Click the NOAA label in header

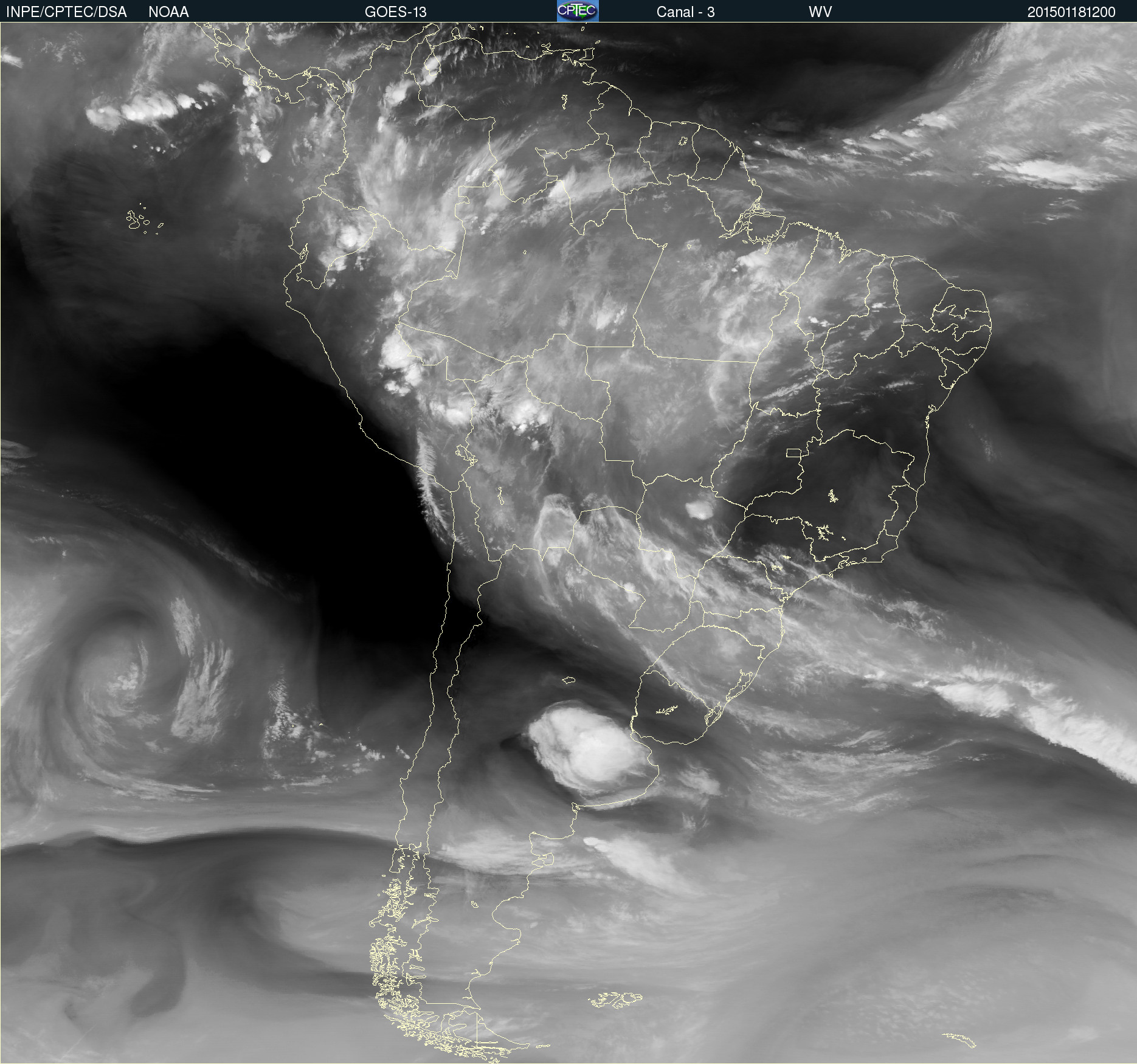(x=168, y=12)
